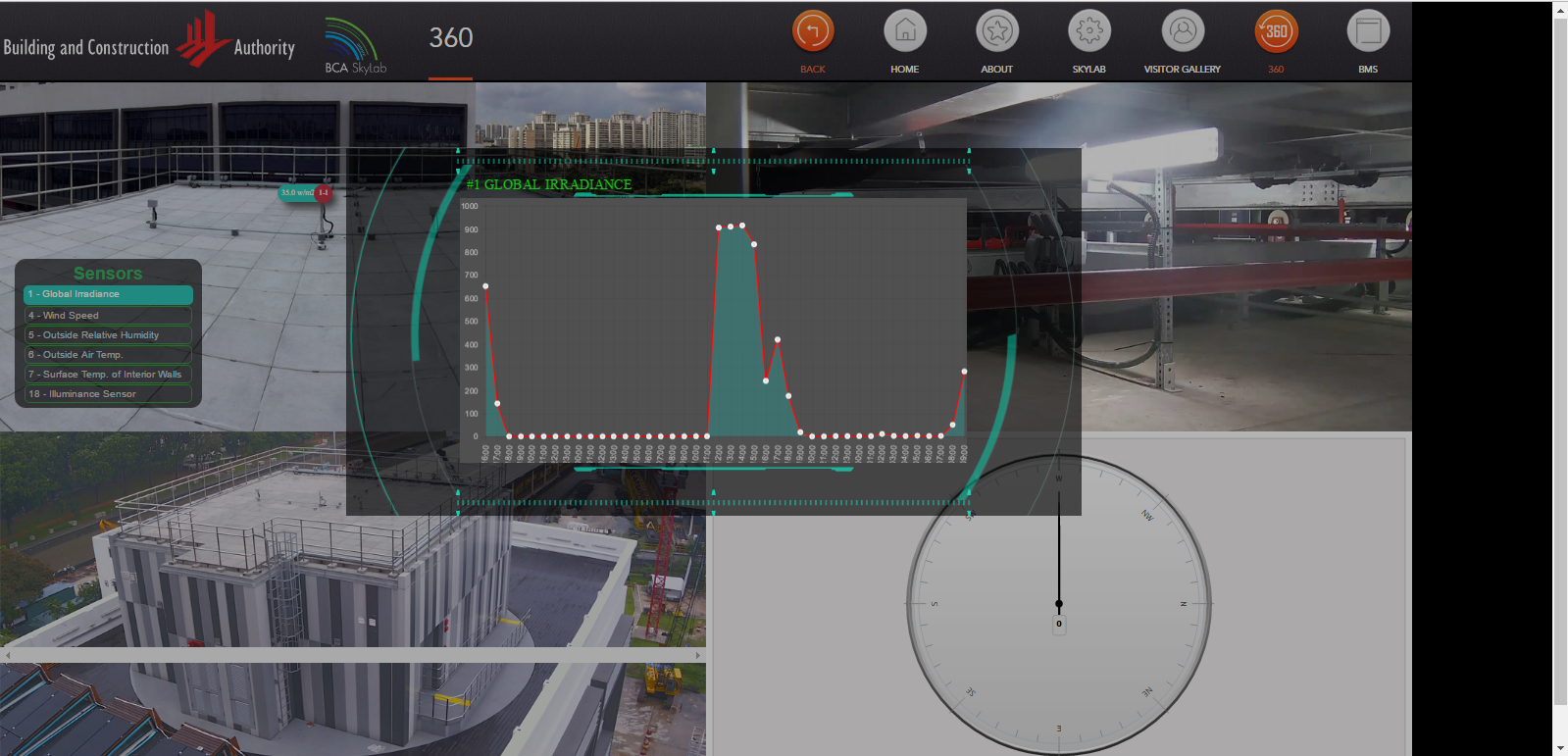Pick 7 - Surface Temp. of Interior Walls
The image size is (1568, 756).
pos(108,375)
